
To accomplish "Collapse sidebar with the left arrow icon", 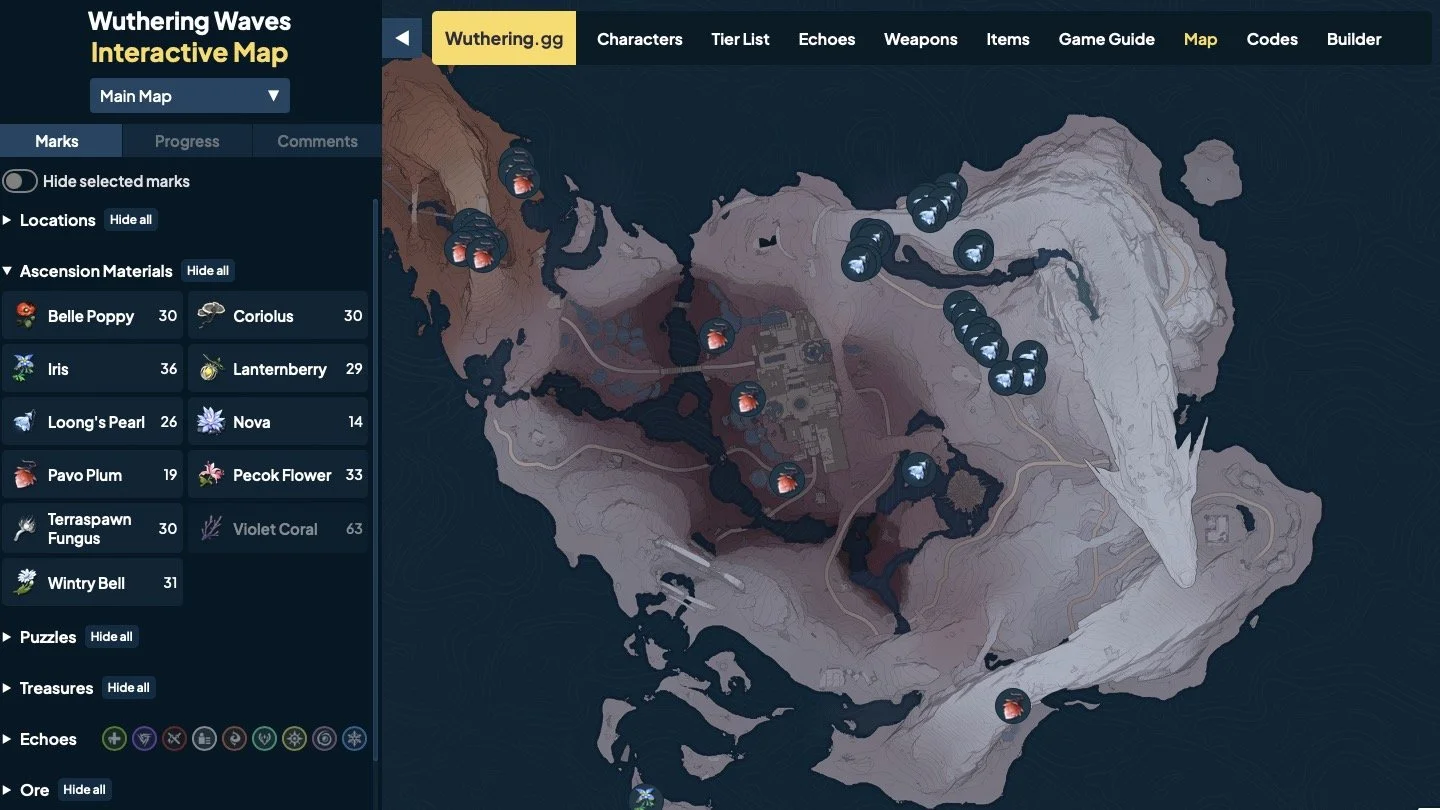I will point(402,38).
